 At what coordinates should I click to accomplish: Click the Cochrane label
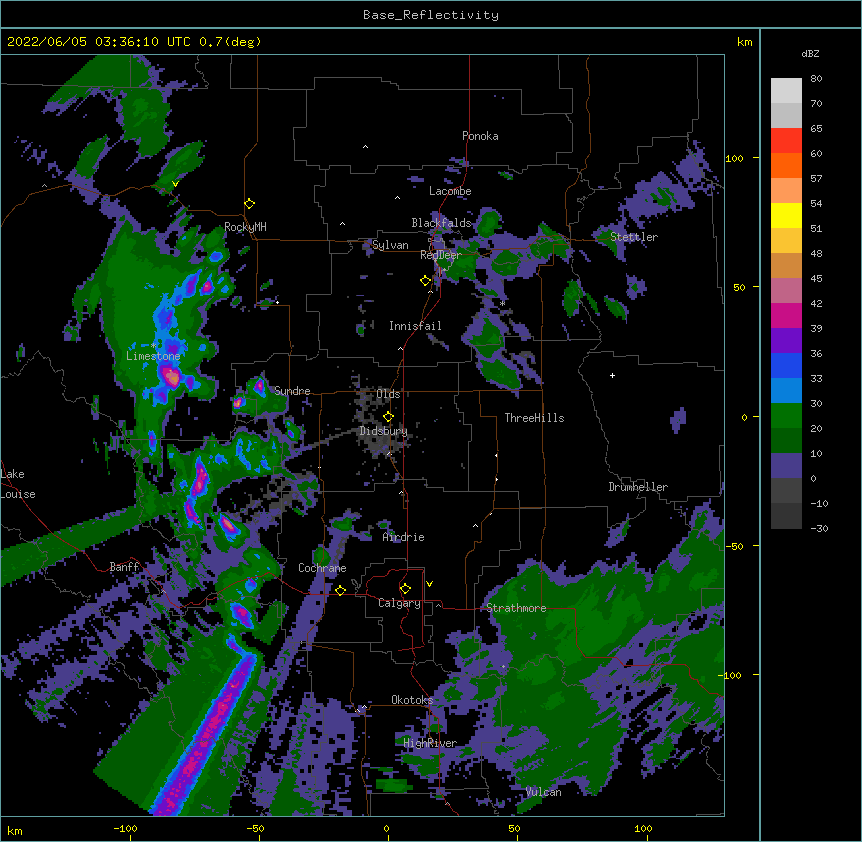pyautogui.click(x=322, y=568)
